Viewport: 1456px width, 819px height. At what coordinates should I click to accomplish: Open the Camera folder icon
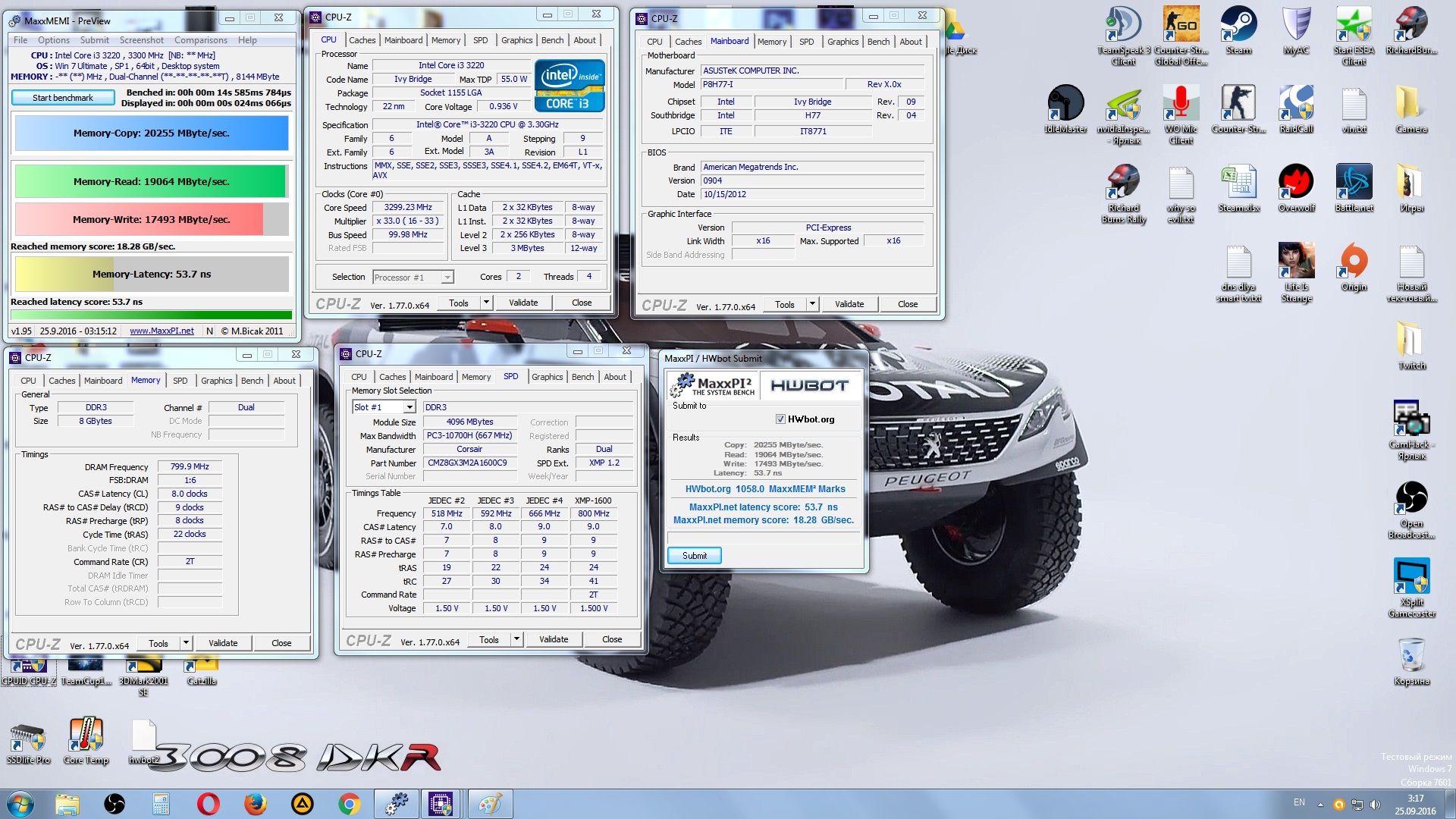1411,109
